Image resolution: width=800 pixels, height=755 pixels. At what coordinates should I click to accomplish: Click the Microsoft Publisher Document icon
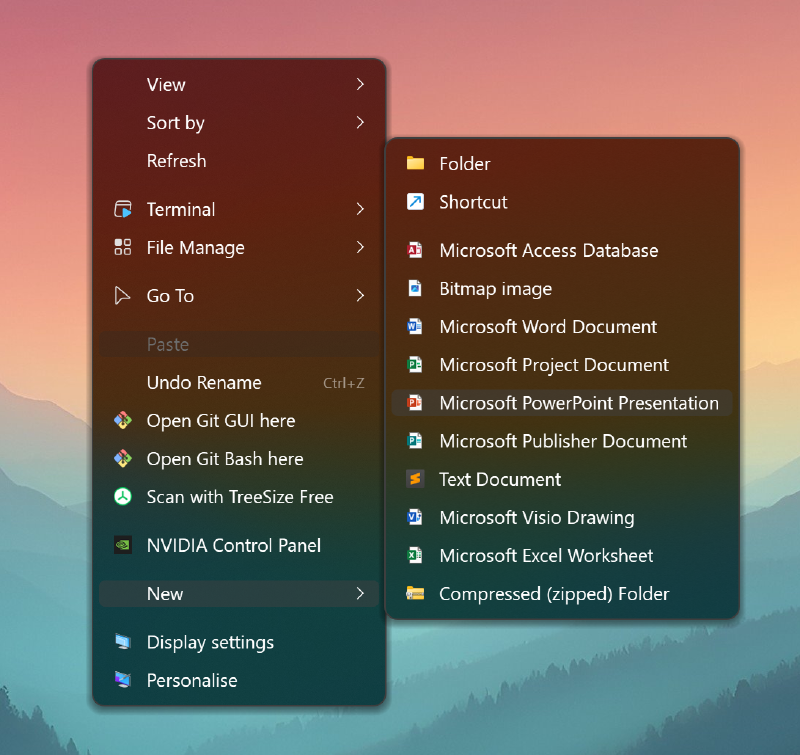[x=415, y=441]
